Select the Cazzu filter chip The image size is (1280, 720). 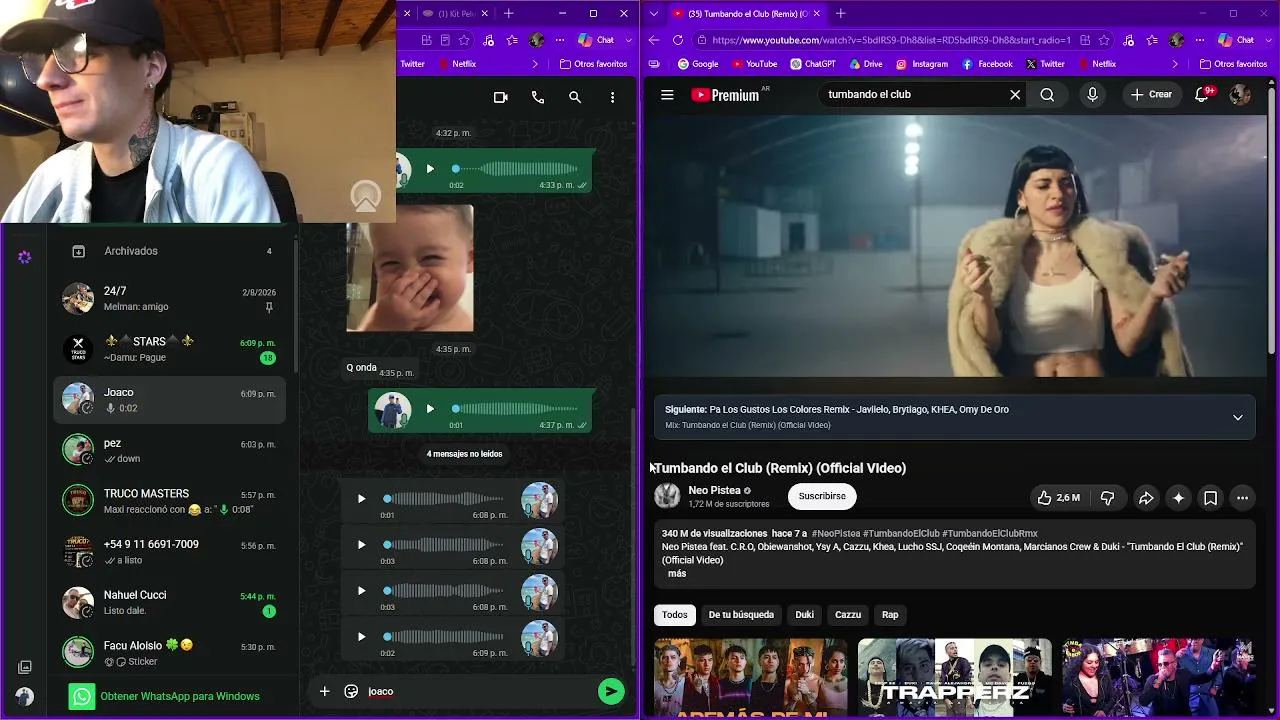click(x=848, y=615)
